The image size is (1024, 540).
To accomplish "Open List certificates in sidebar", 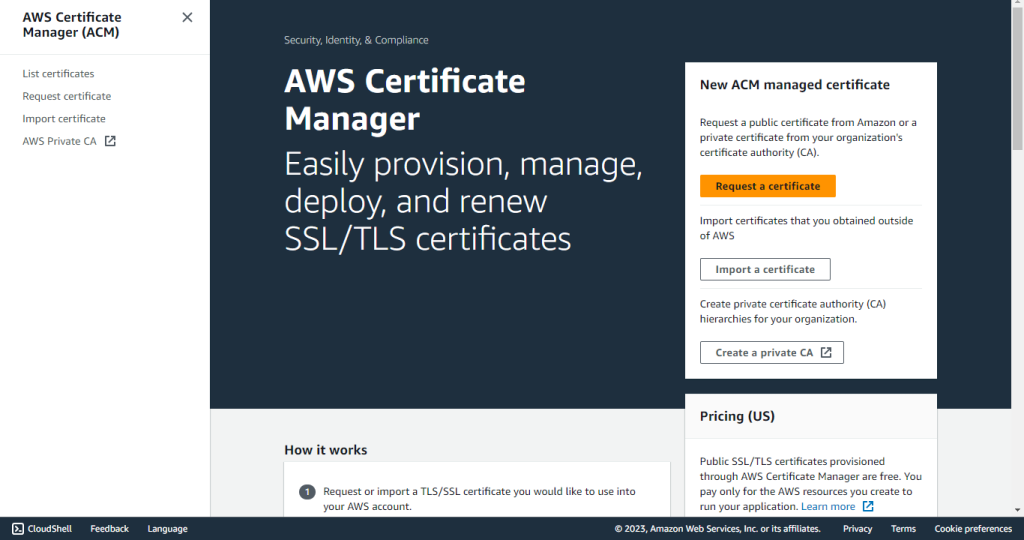I will tap(58, 74).
